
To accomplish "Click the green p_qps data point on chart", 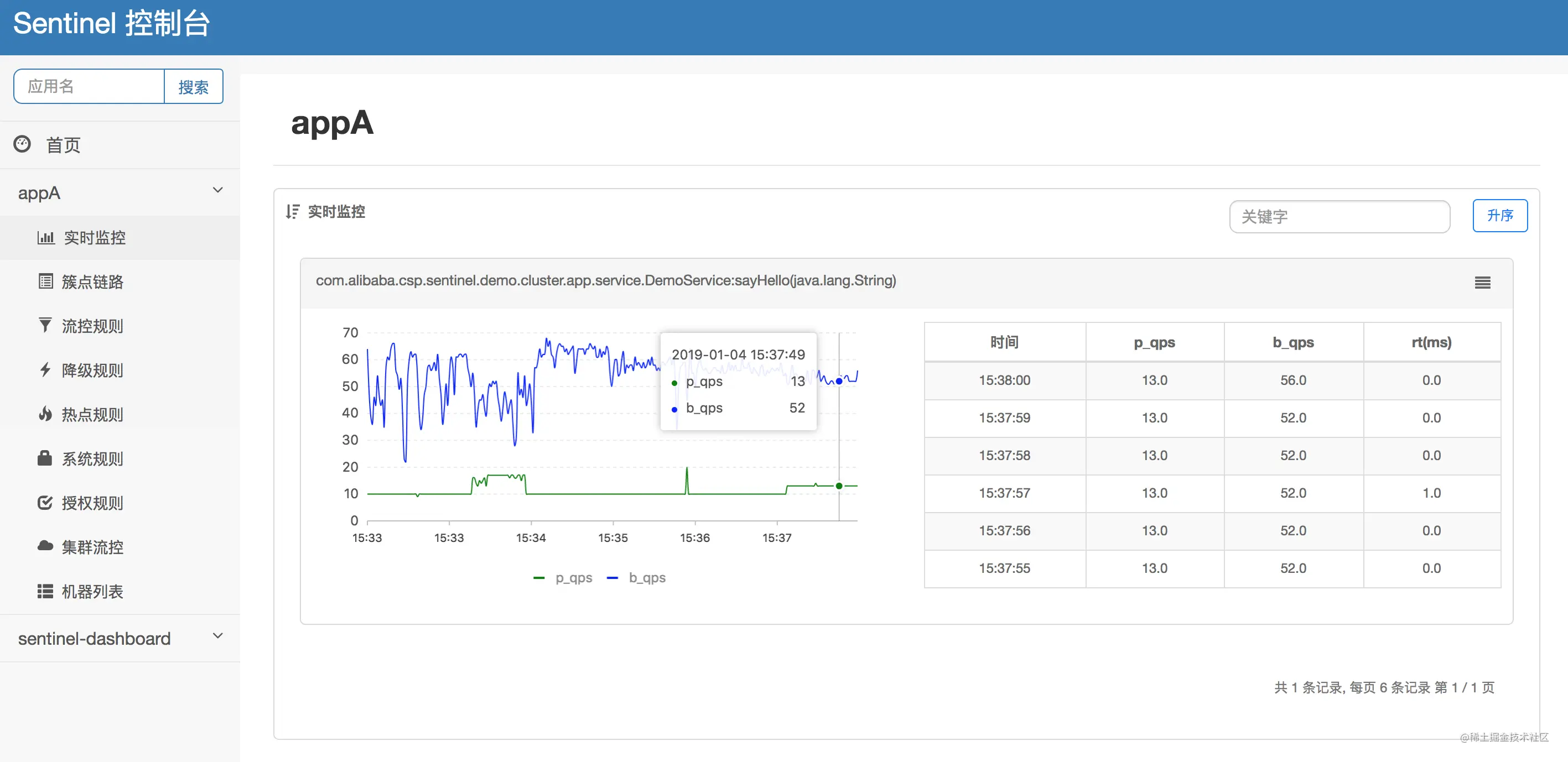I will 839,486.
